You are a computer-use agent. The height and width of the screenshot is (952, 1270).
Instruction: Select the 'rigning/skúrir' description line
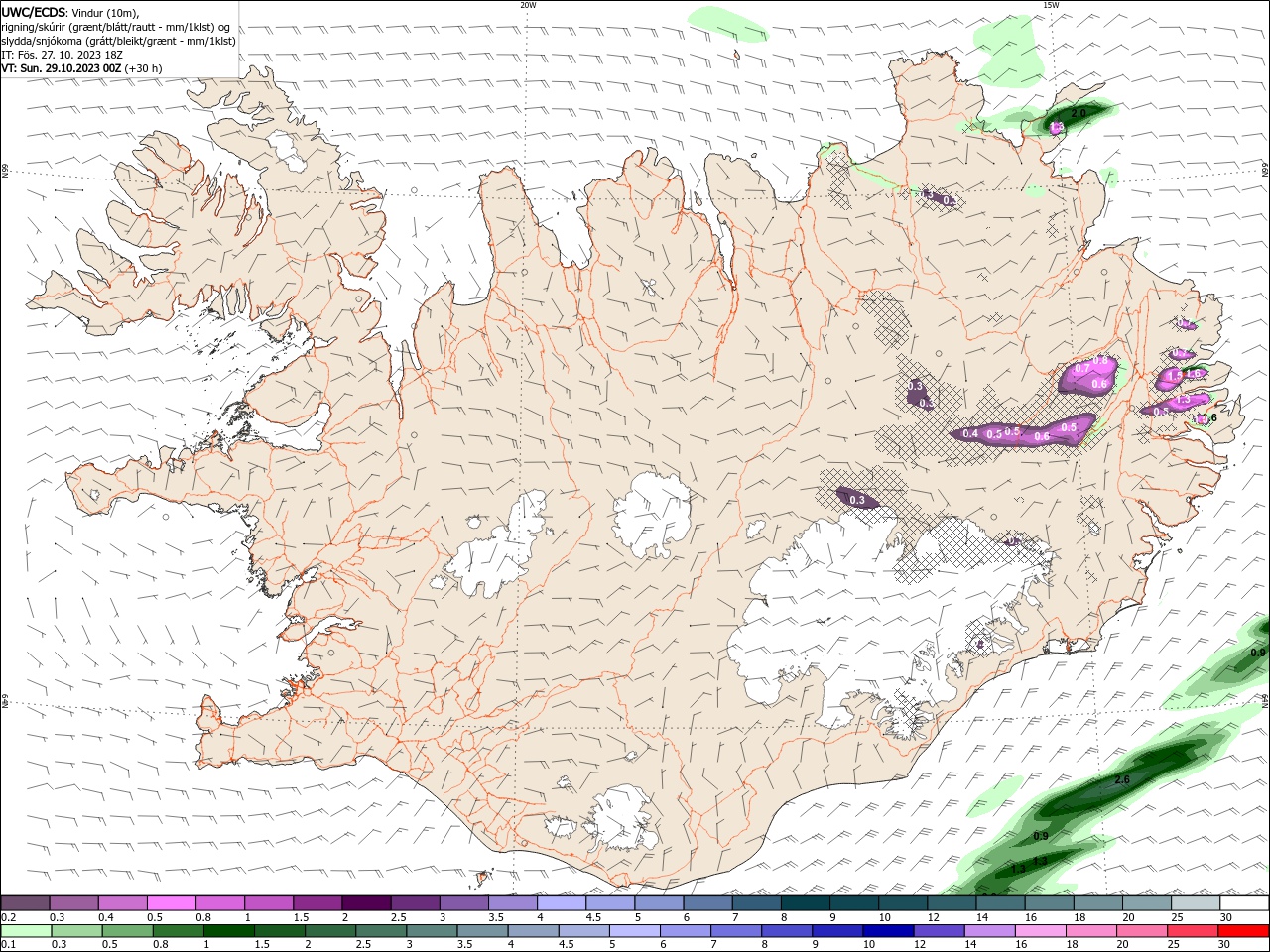click(x=117, y=27)
